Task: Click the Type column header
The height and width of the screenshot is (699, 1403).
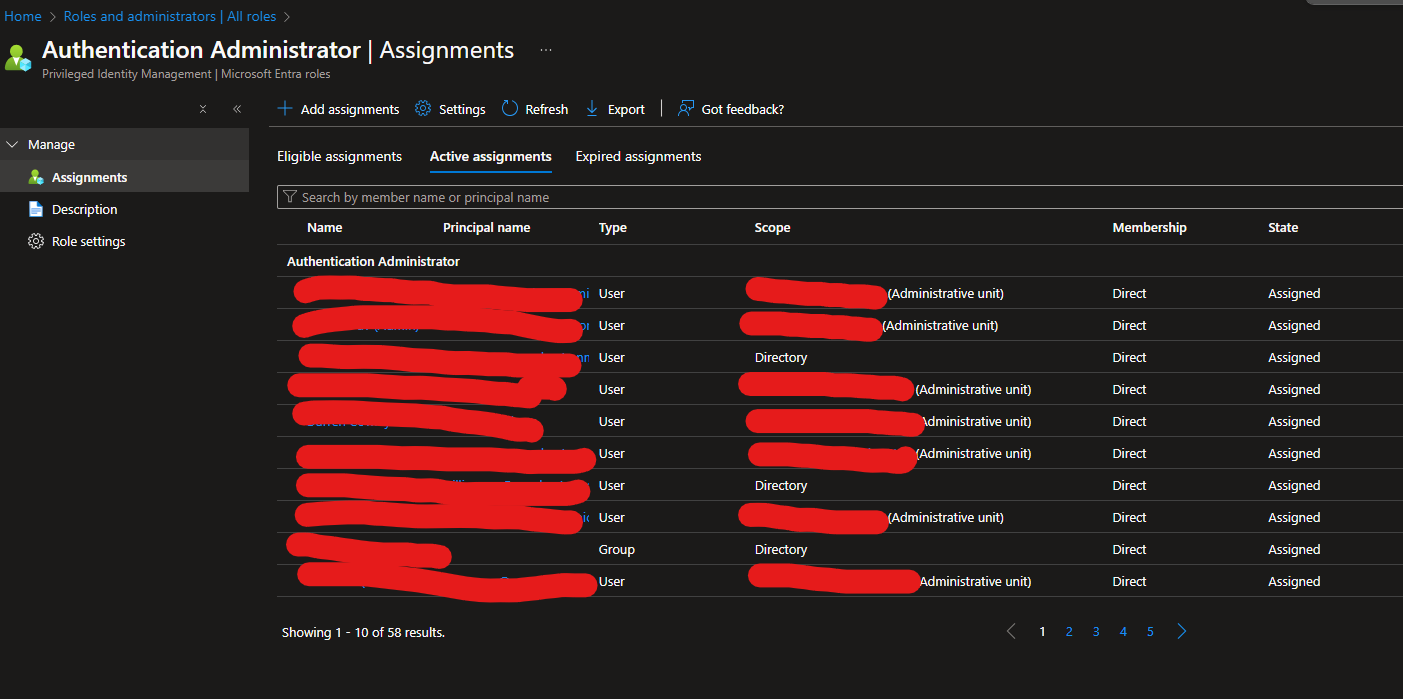Action: coord(613,227)
